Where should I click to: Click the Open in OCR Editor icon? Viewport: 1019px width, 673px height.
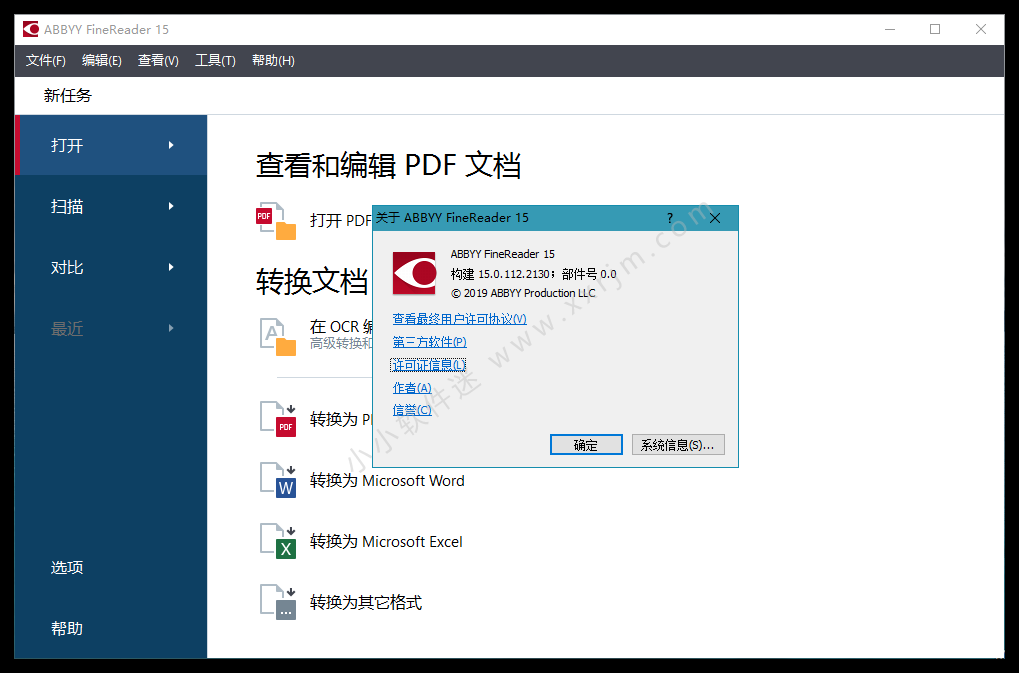(278, 336)
